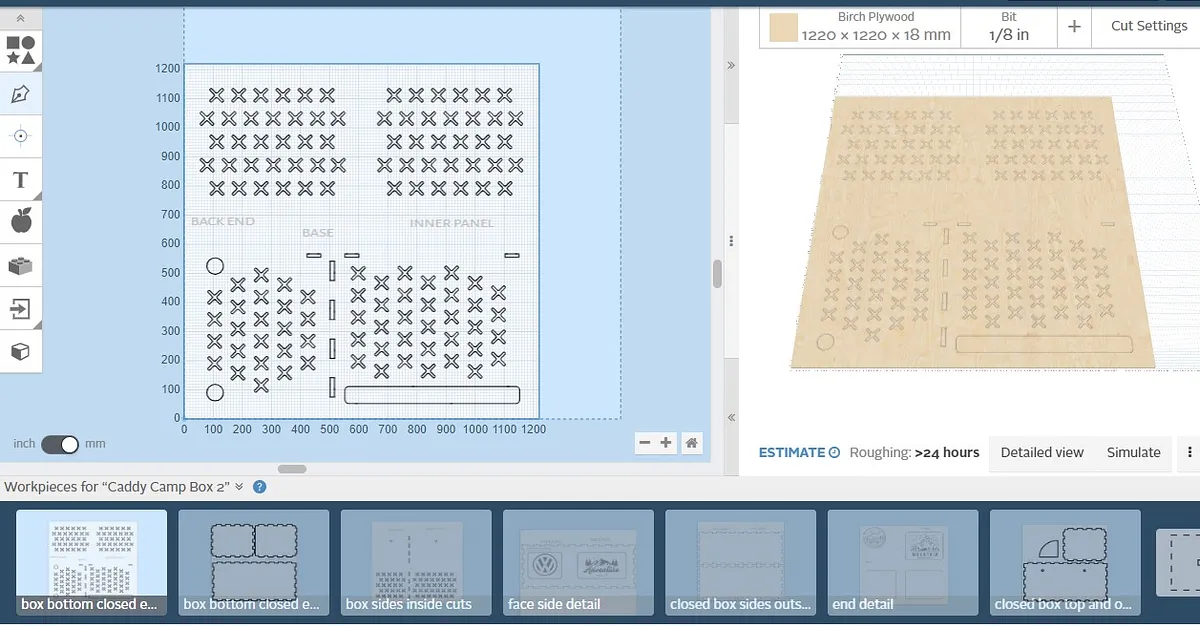Zoom out with the minus button
This screenshot has width=1200, height=626.
click(645, 443)
